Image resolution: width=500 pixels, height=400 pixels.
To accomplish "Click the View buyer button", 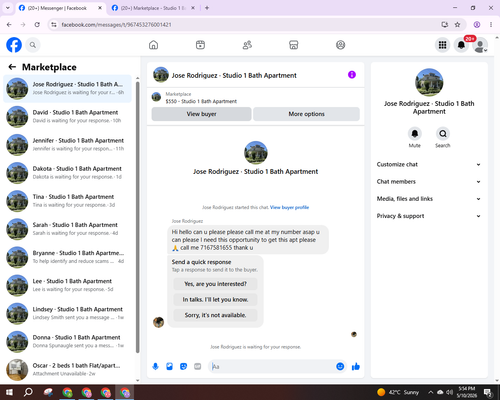I will click(x=201, y=114).
